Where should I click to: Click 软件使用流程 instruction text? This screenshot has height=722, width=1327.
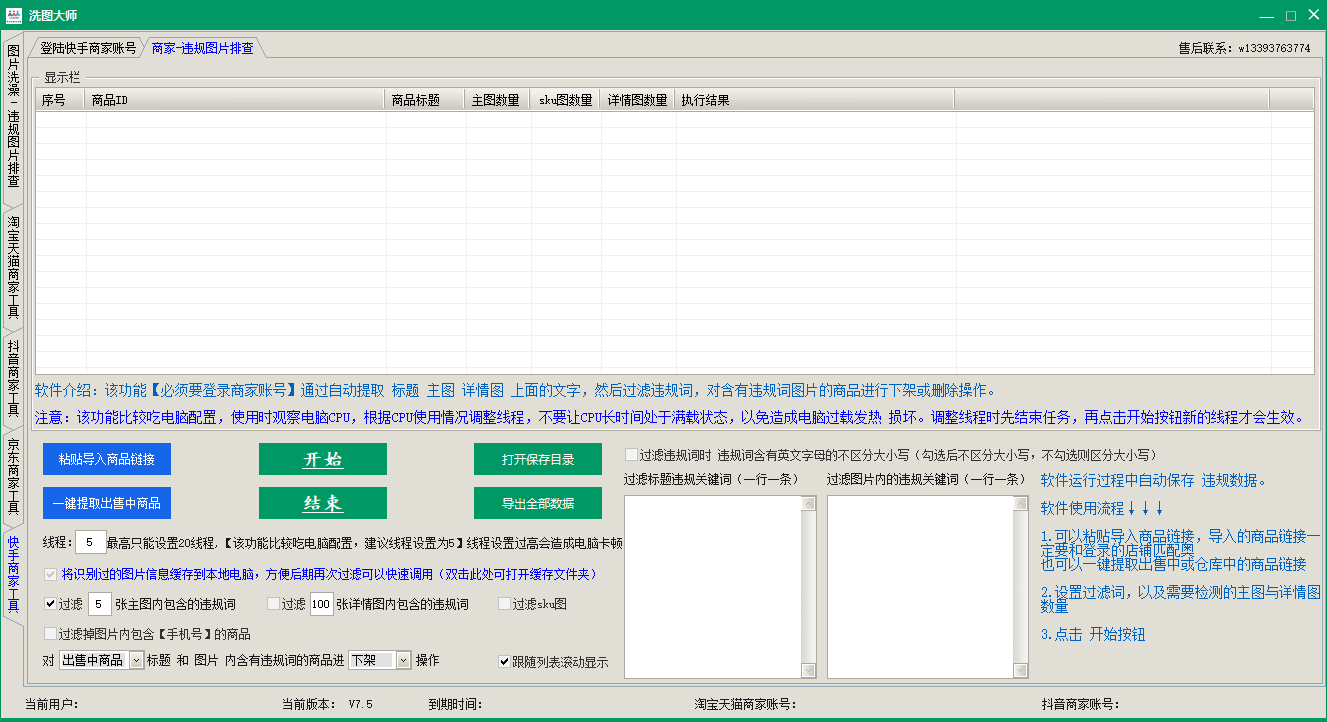[x=1102, y=508]
